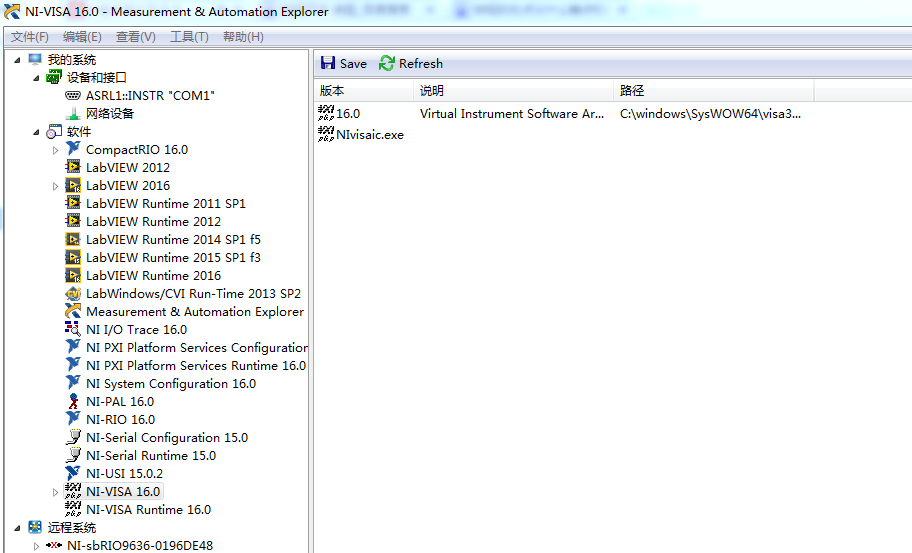Viewport: 912px width, 553px height.
Task: Expand the LabVIEW 2016 node
Action: pyautogui.click(x=55, y=186)
